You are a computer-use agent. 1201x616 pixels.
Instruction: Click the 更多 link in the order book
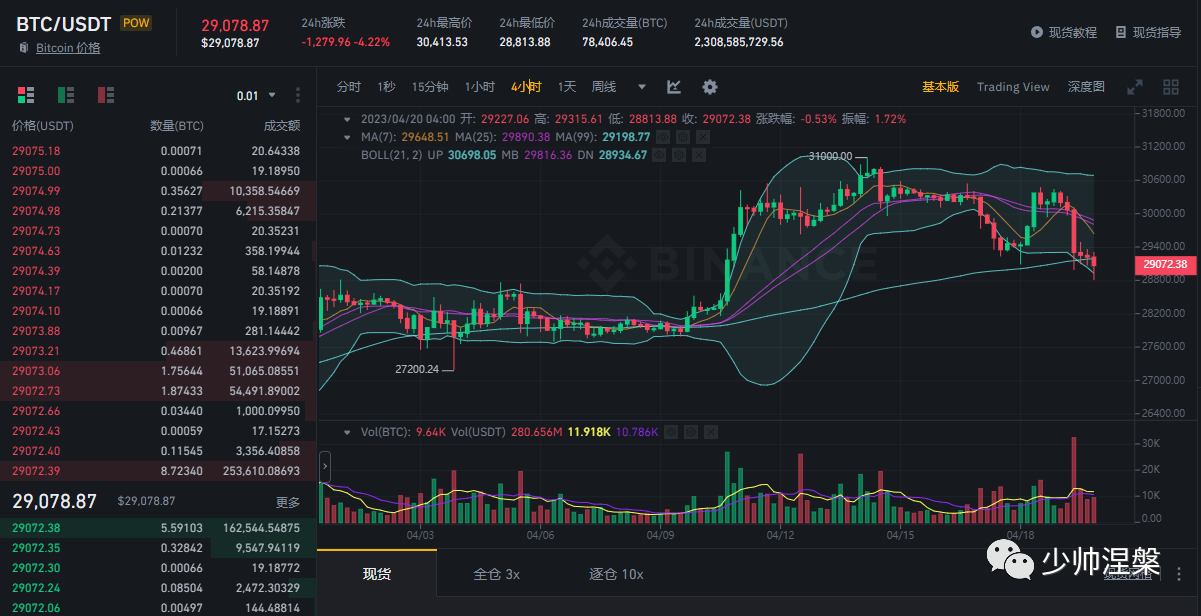click(288, 503)
